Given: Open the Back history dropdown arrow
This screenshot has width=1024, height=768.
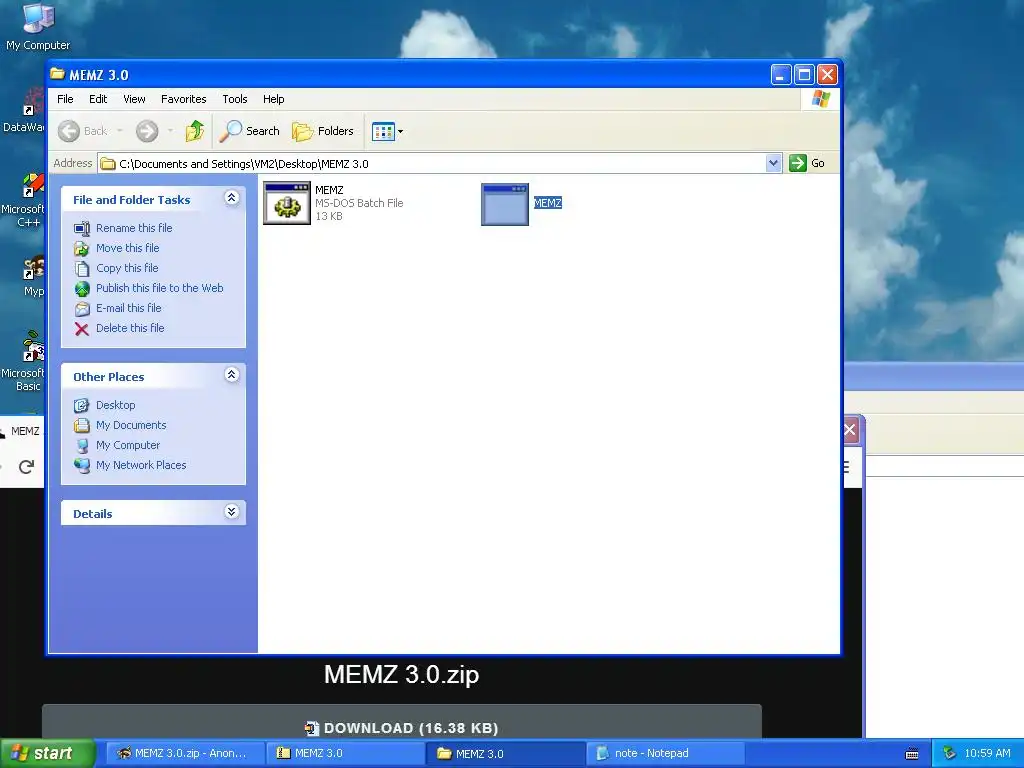Looking at the screenshot, I should tap(120, 131).
